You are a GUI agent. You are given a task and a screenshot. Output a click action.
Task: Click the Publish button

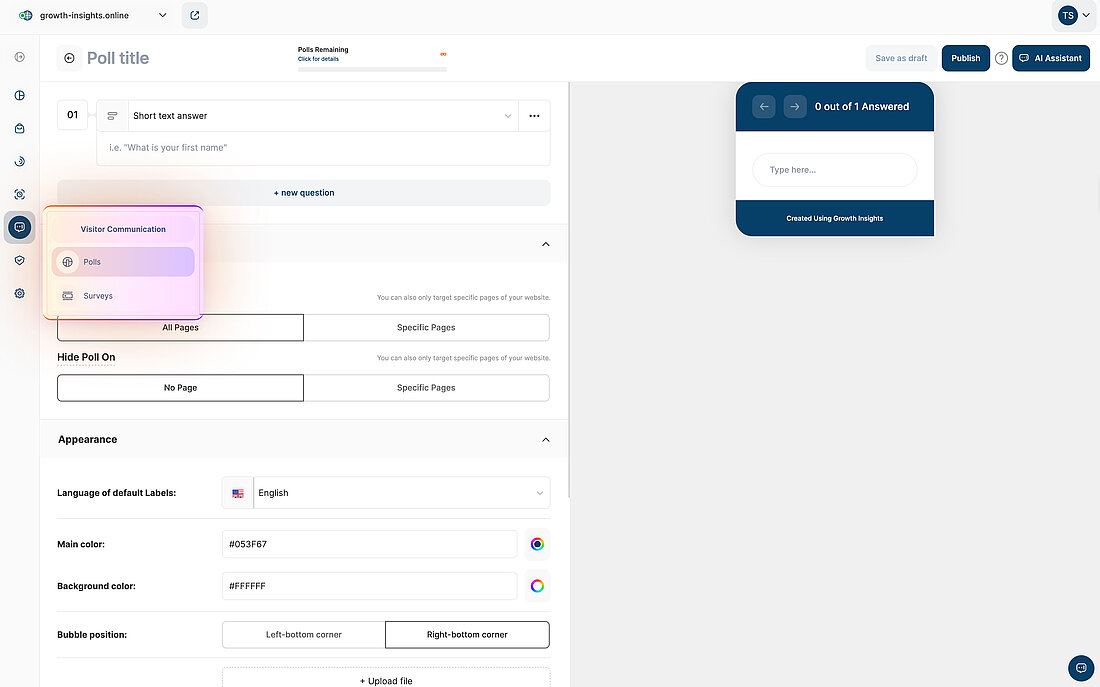click(965, 57)
